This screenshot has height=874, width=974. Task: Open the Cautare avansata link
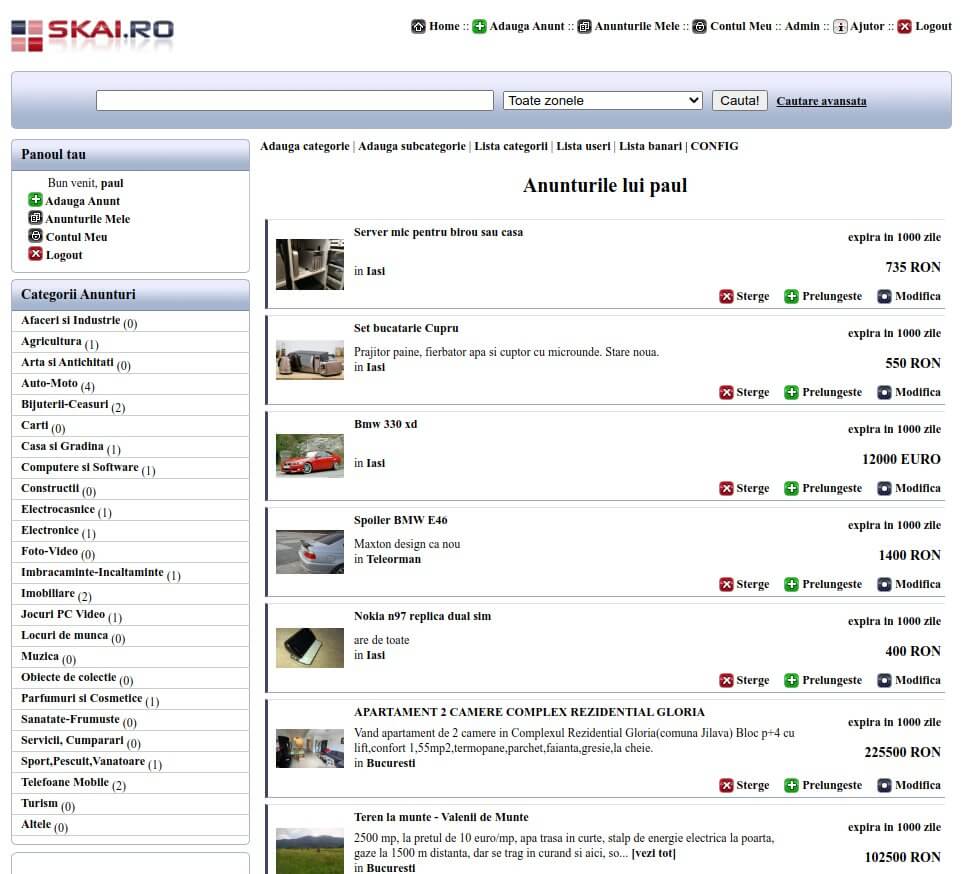point(821,101)
